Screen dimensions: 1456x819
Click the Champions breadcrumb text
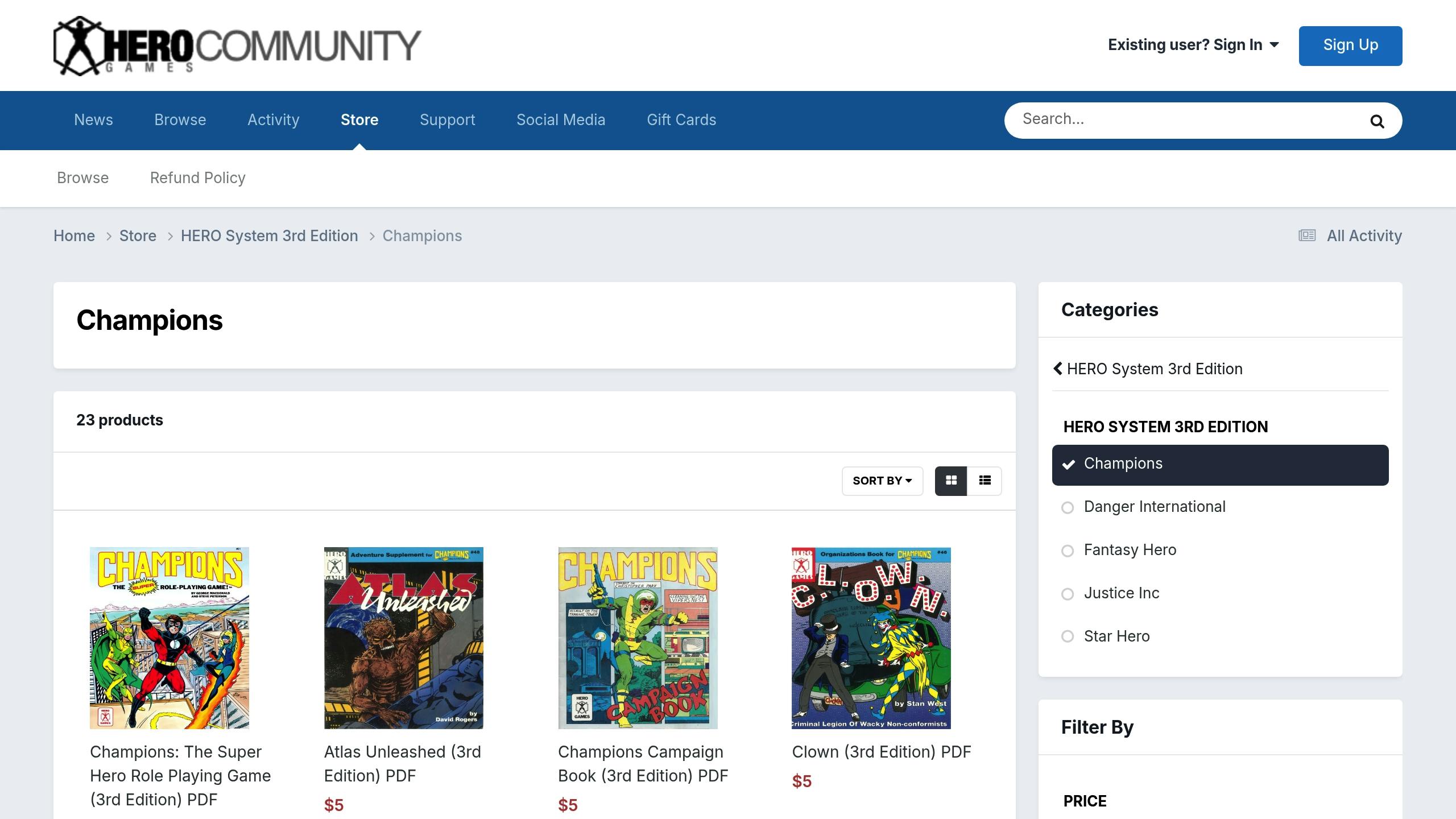[x=422, y=235]
